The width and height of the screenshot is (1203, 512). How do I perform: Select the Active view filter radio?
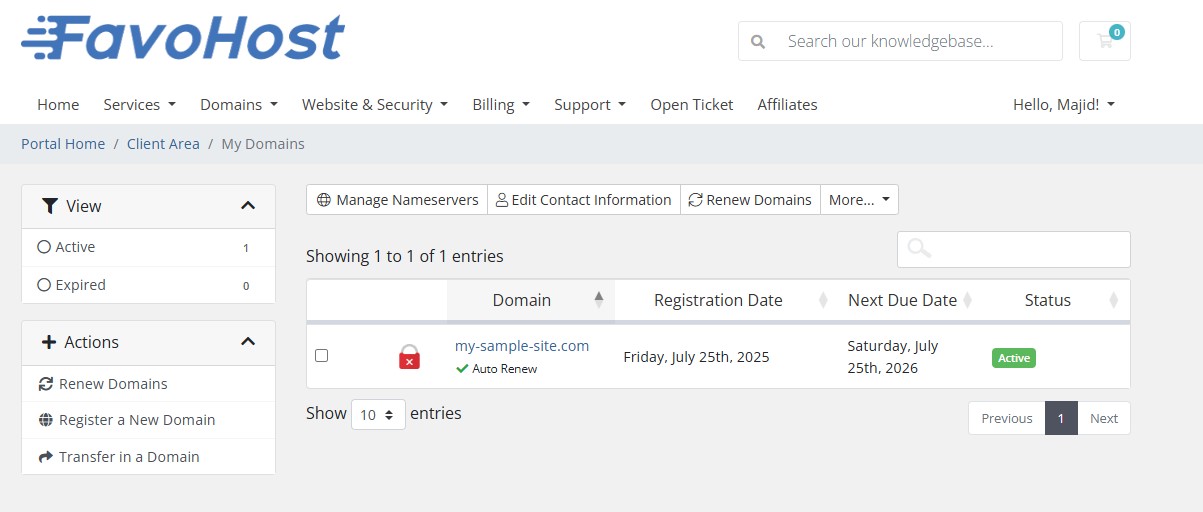coord(43,247)
